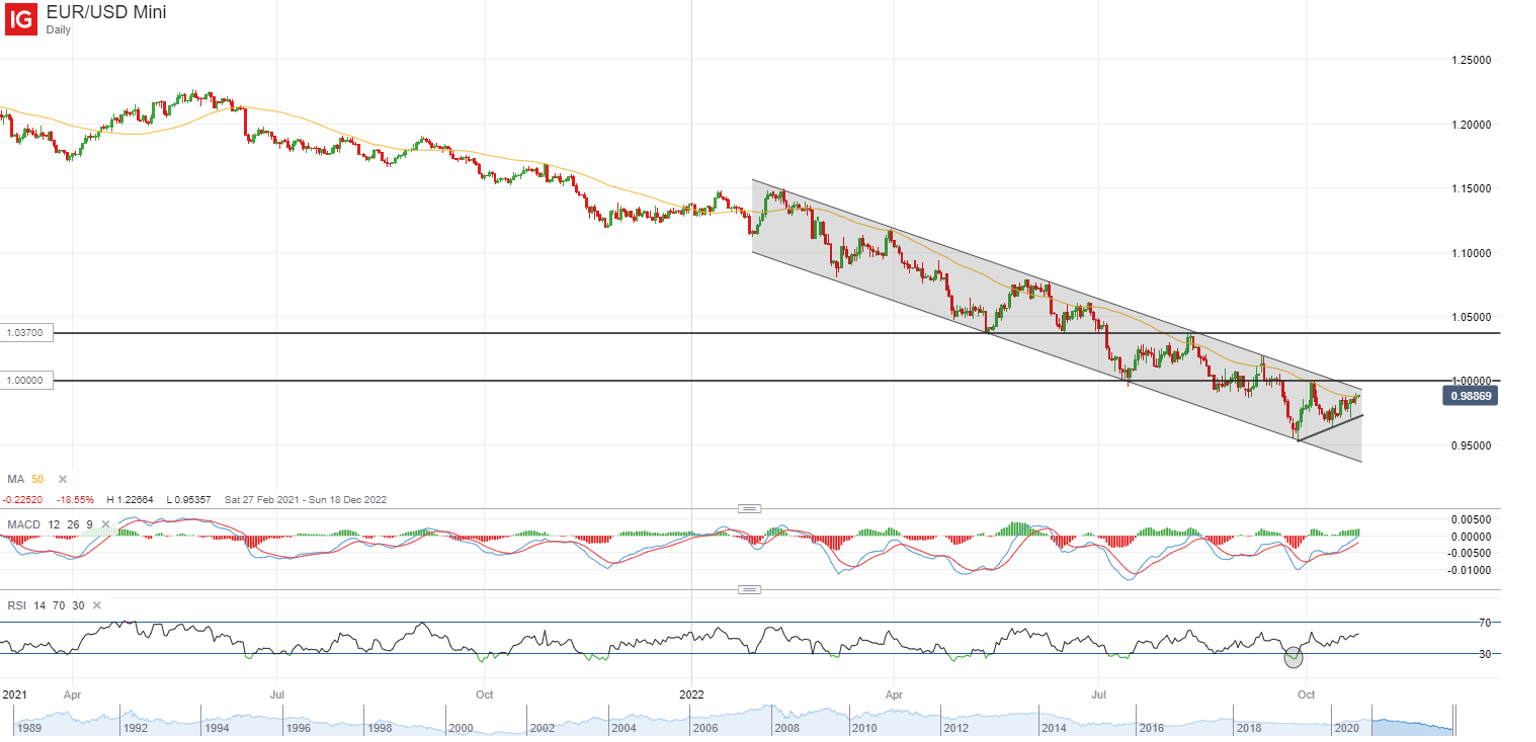Image resolution: width=1536 pixels, height=742 pixels.
Task: Click the MA indicator label
Action: pyautogui.click(x=15, y=480)
